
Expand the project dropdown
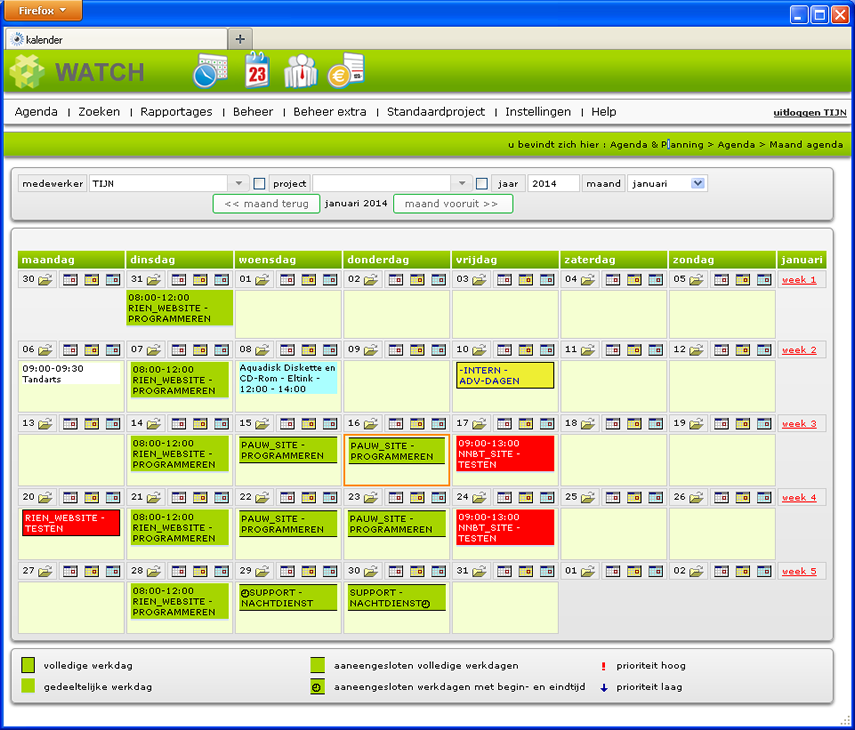(x=462, y=184)
